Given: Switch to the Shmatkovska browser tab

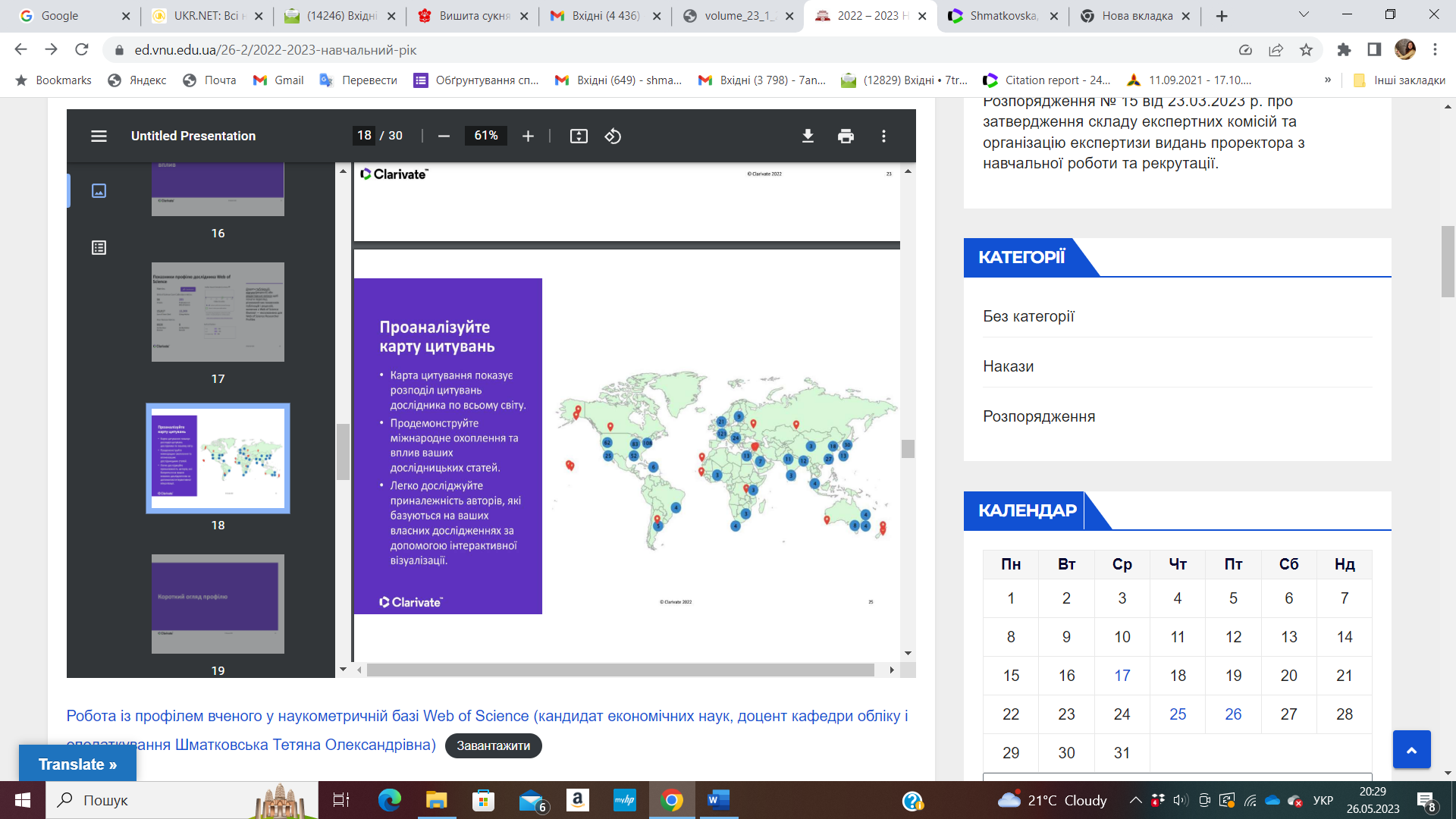Looking at the screenshot, I should pos(1001,16).
